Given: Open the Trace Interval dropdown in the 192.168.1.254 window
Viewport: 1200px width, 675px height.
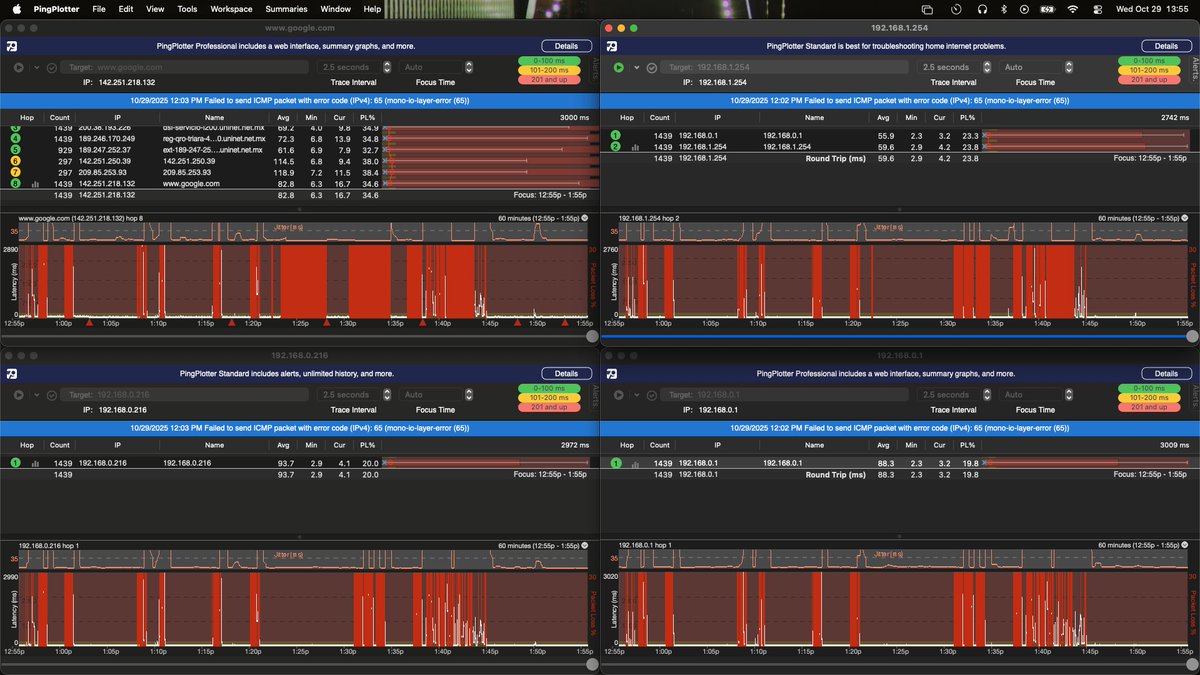Looking at the screenshot, I should click(954, 67).
